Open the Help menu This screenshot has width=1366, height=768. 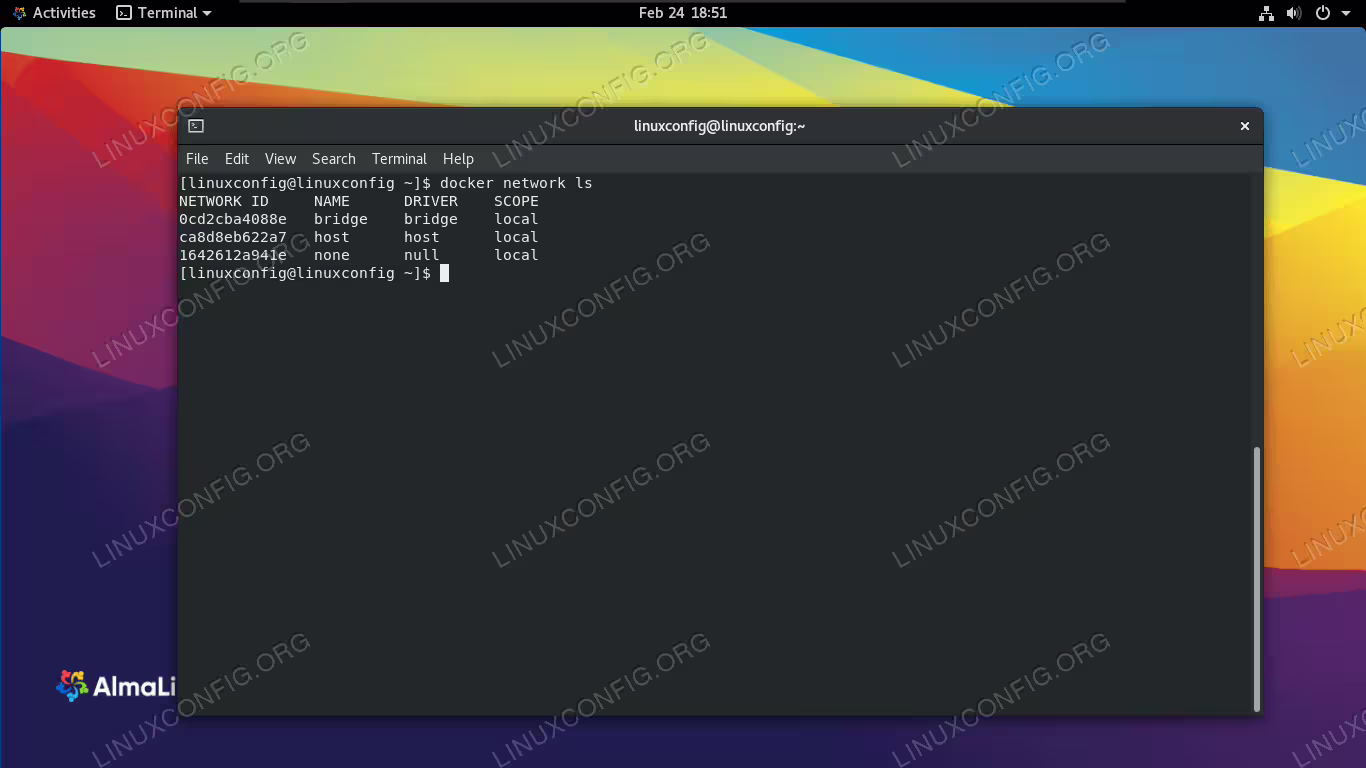458,159
